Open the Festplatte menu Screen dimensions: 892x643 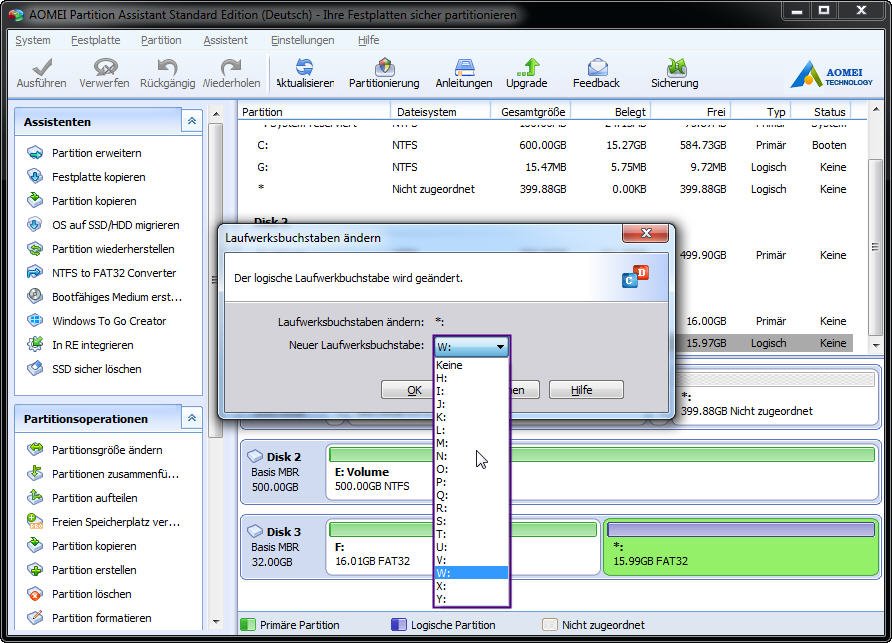(96, 40)
